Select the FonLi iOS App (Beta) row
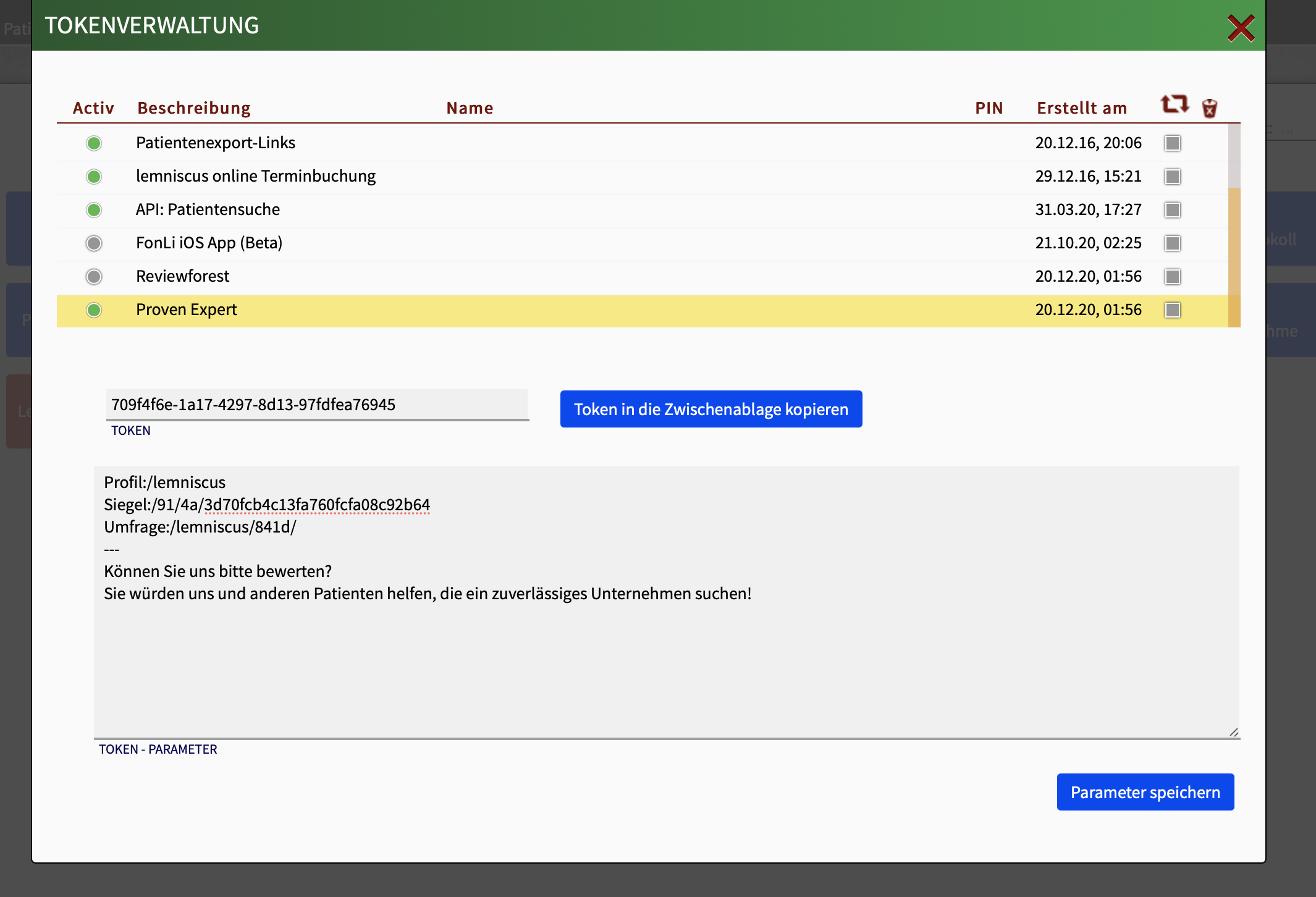 click(643, 243)
